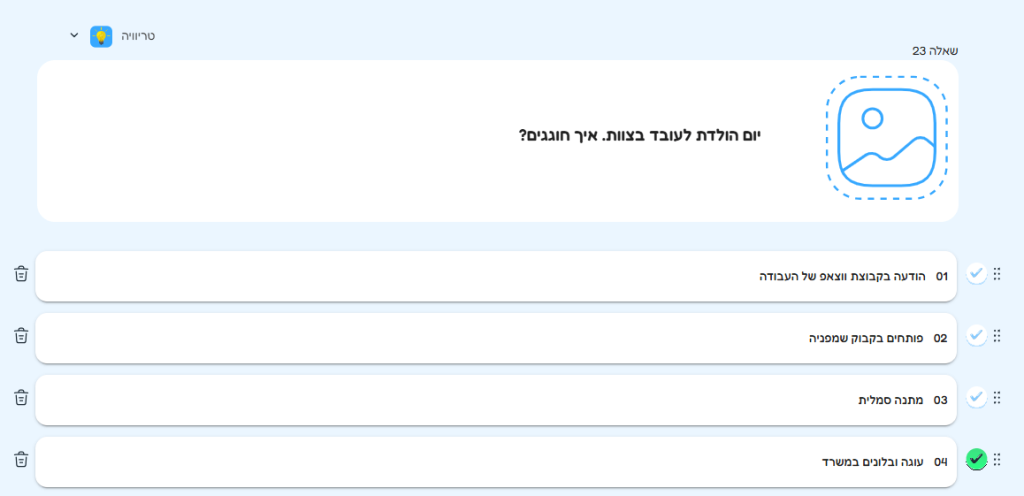Open the טריוויה question type selector
This screenshot has width=1024, height=496.
(137, 36)
